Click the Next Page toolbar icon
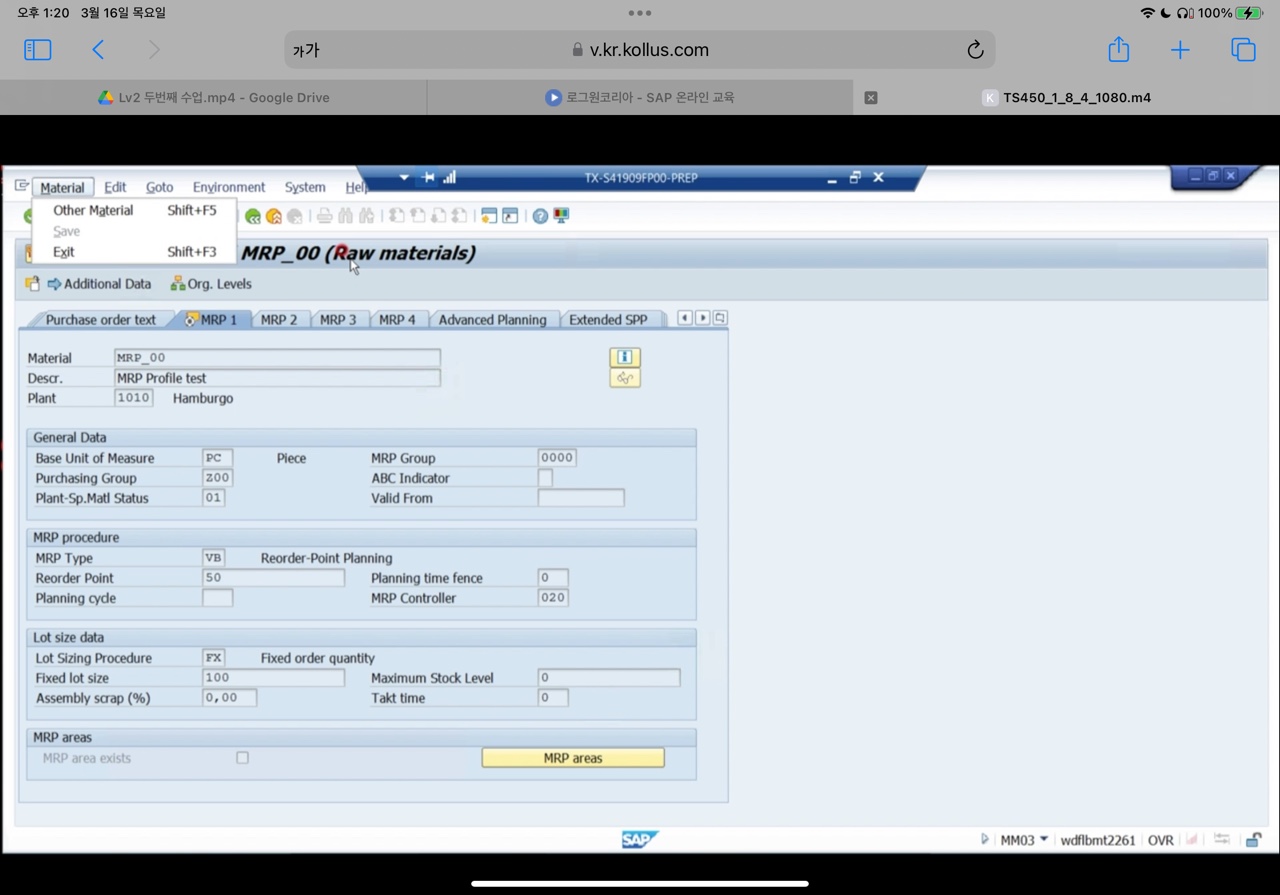 coord(439,216)
